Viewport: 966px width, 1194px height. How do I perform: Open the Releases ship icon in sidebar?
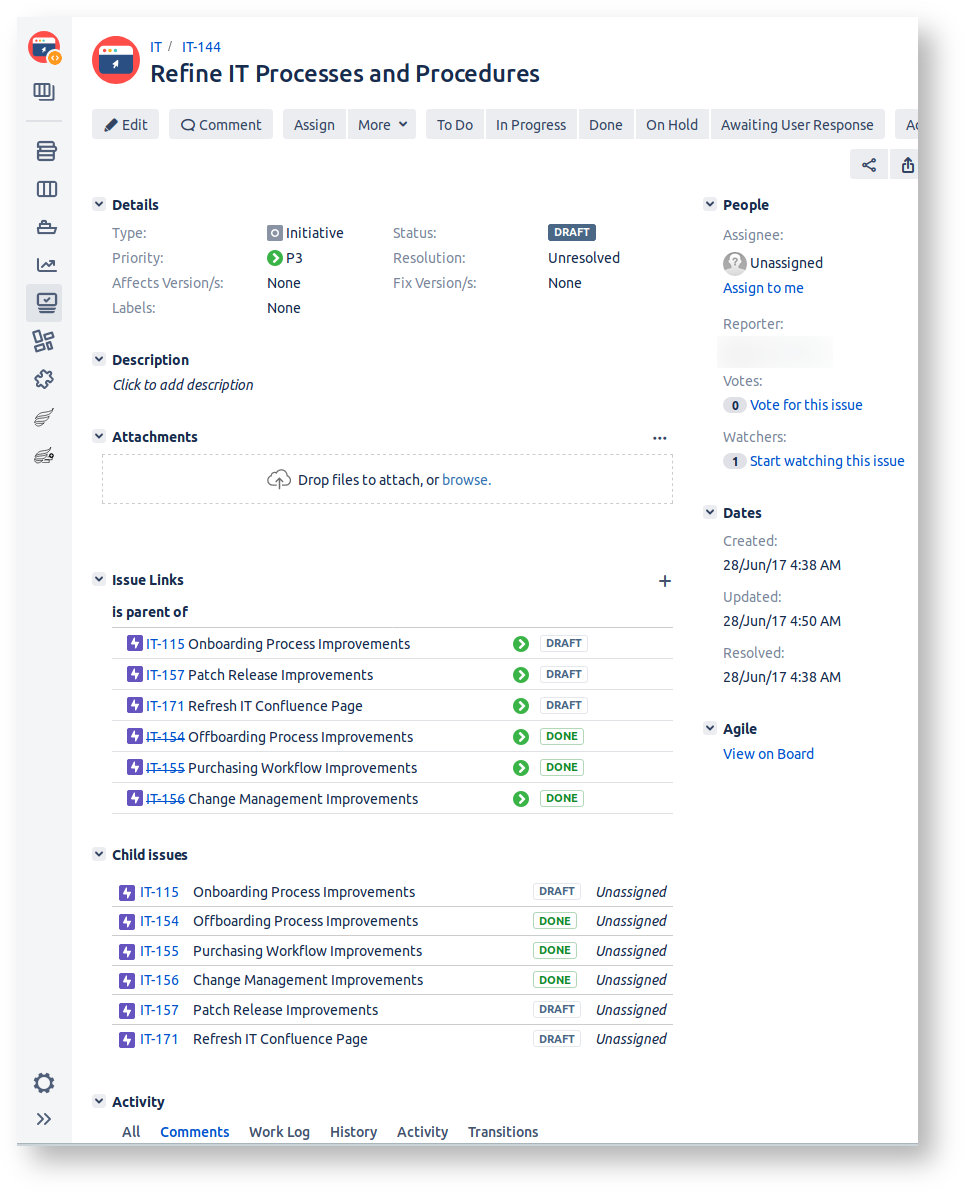(x=45, y=227)
